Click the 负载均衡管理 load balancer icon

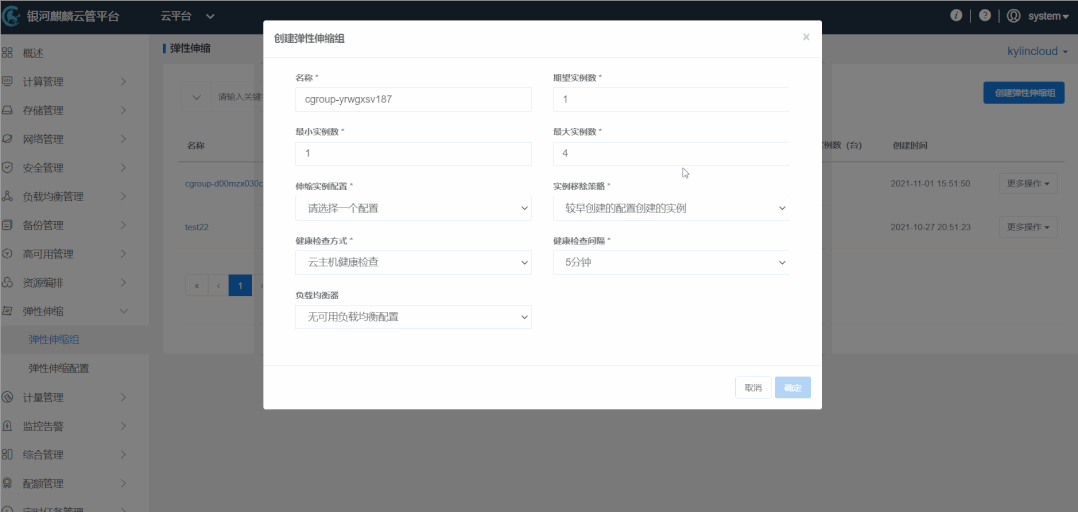pyautogui.click(x=8, y=197)
